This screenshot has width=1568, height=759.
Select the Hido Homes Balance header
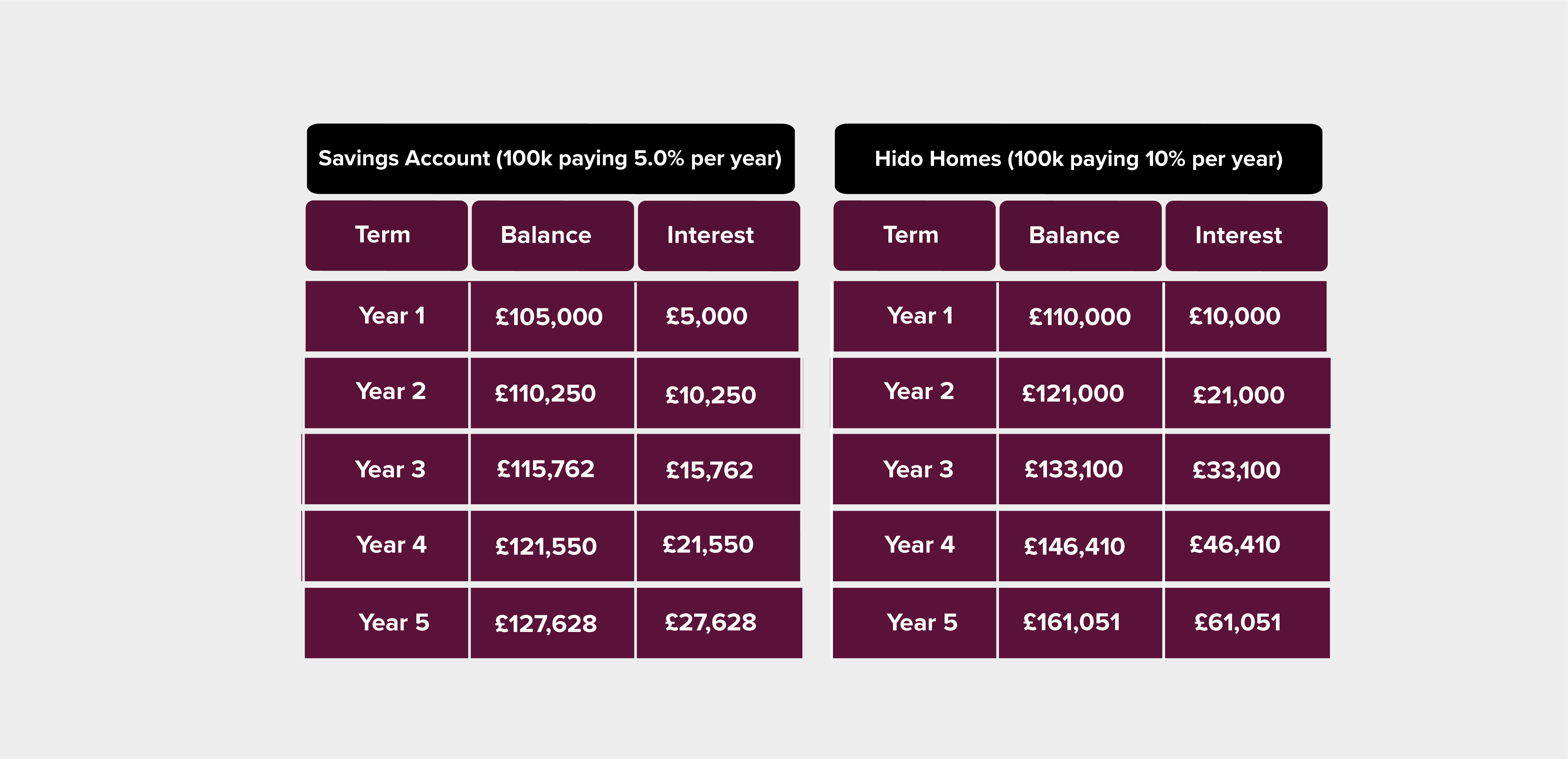tap(1080, 235)
